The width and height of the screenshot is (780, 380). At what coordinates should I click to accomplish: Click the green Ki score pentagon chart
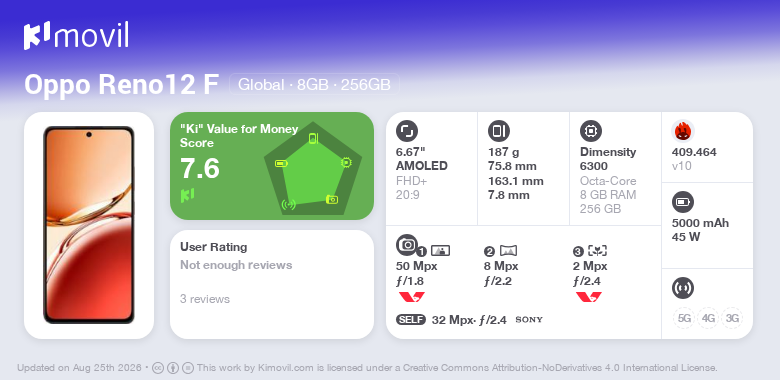pos(313,168)
